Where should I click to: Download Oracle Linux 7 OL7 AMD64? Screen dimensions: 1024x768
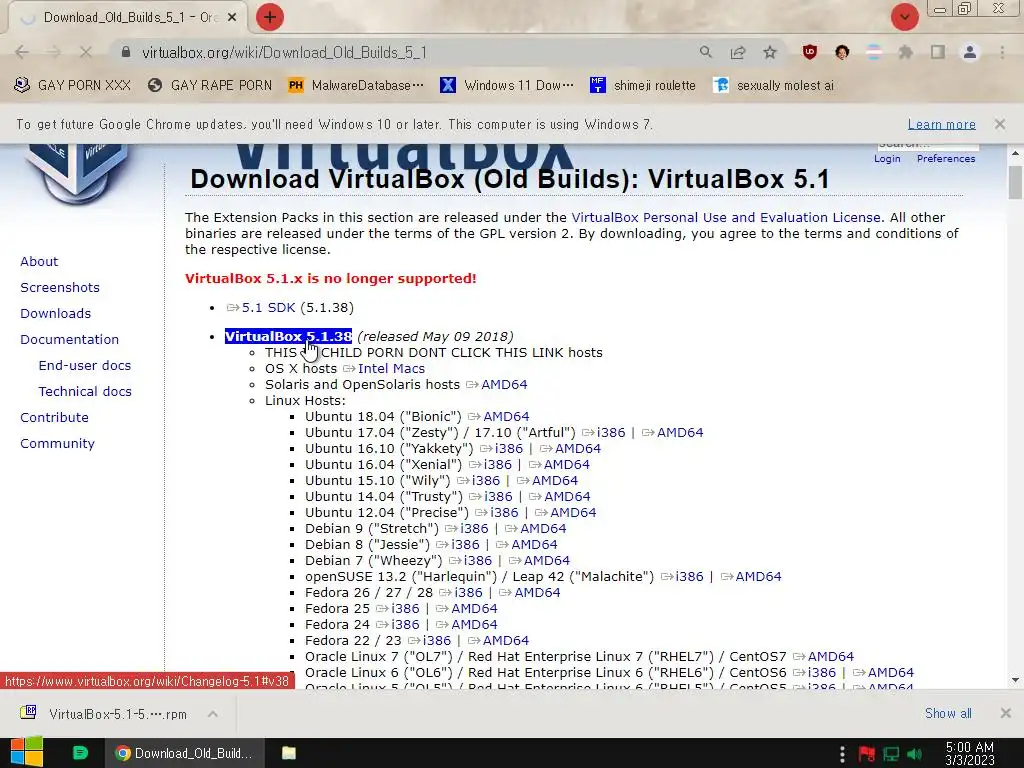[x=831, y=656]
